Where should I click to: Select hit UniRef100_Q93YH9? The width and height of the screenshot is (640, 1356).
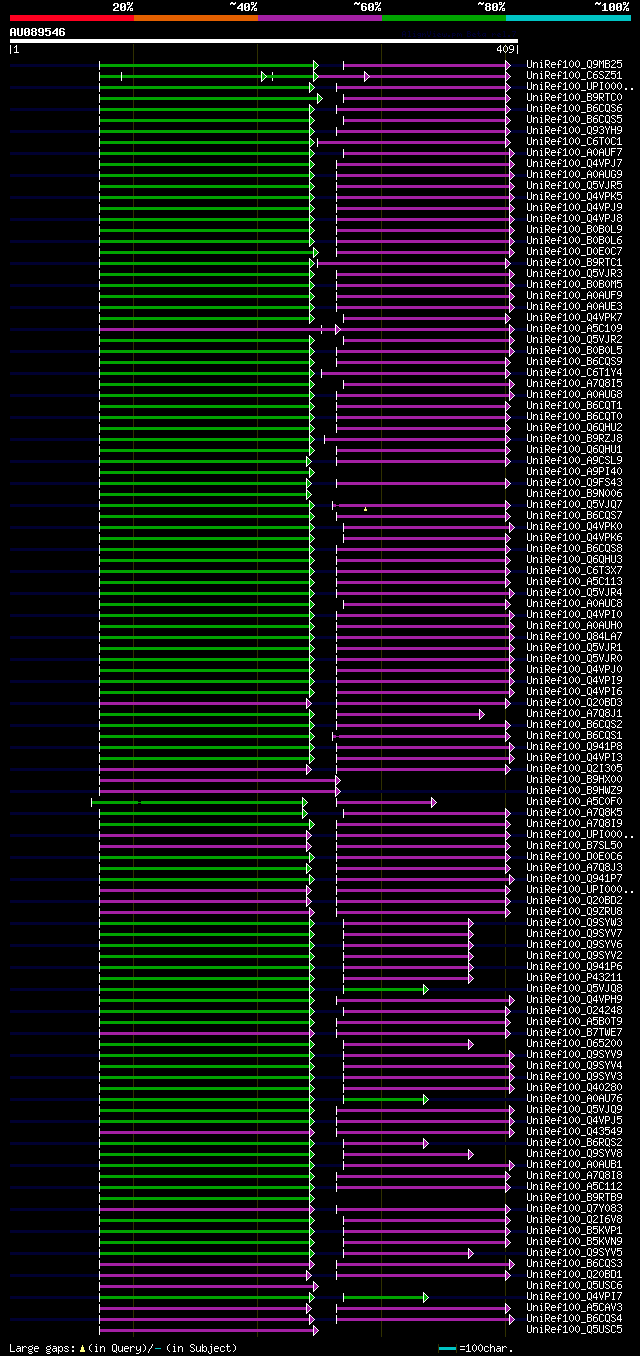coord(574,130)
